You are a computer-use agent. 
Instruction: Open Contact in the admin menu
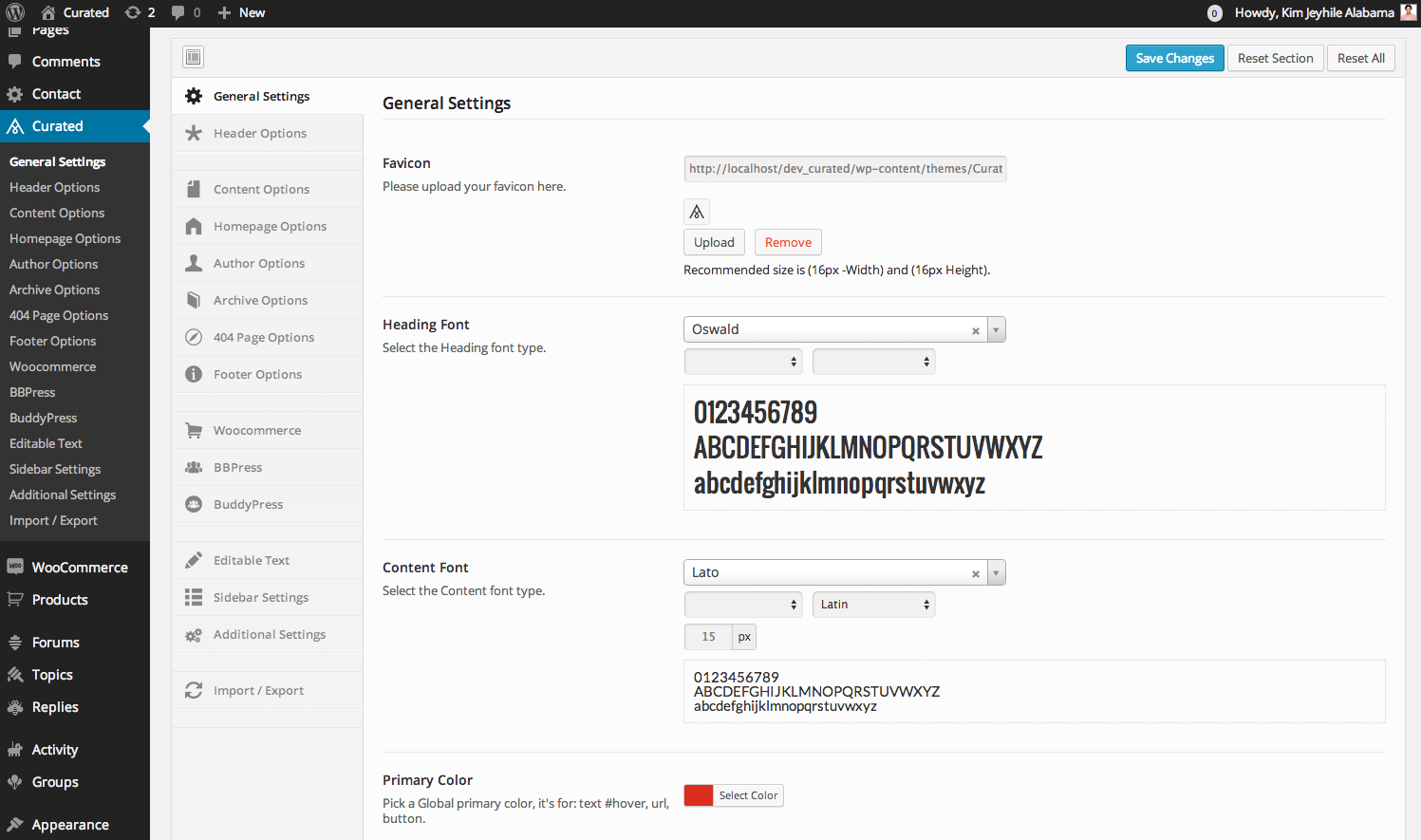[x=75, y=94]
